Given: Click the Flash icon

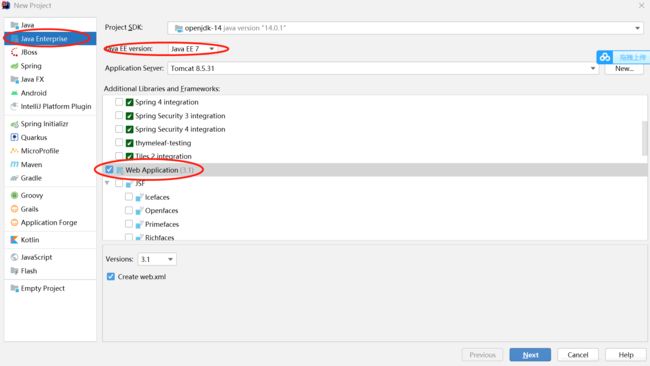Looking at the screenshot, I should tap(15, 271).
